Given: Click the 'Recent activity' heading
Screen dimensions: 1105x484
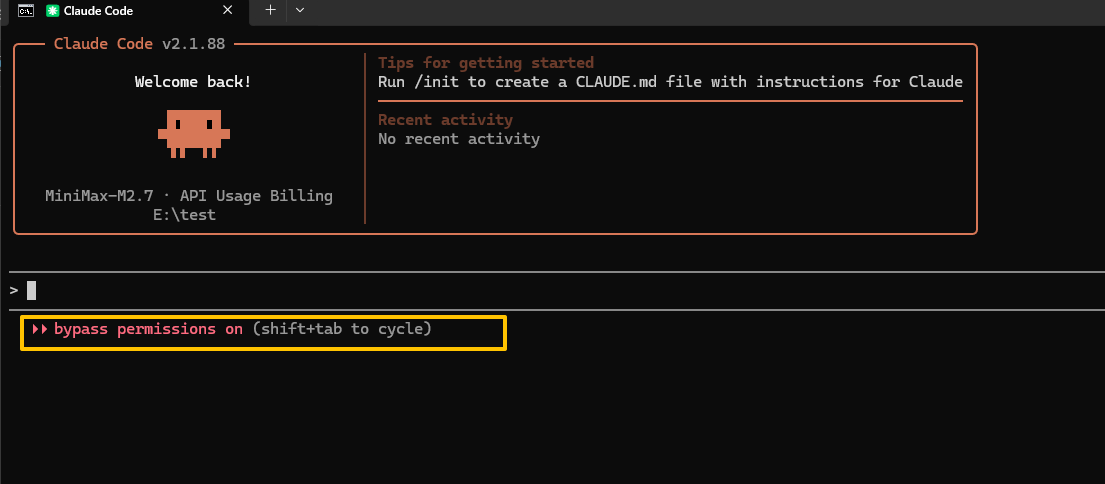Looking at the screenshot, I should (445, 120).
